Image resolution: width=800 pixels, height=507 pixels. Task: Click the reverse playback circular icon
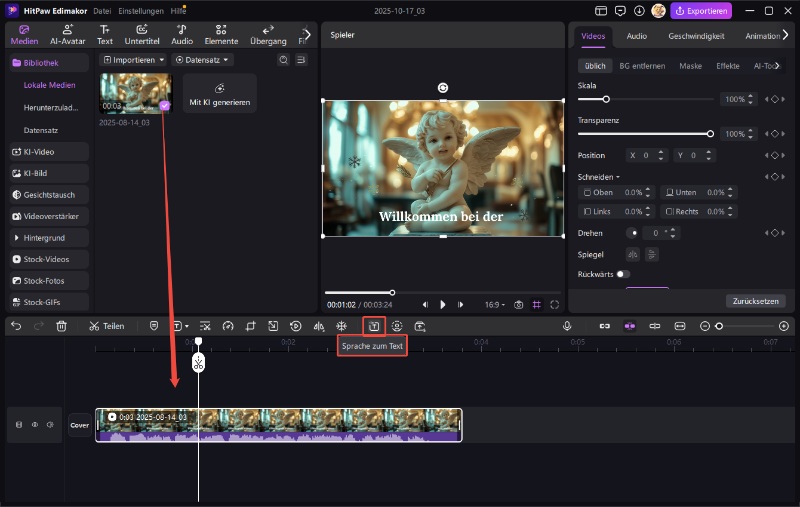click(x=295, y=326)
